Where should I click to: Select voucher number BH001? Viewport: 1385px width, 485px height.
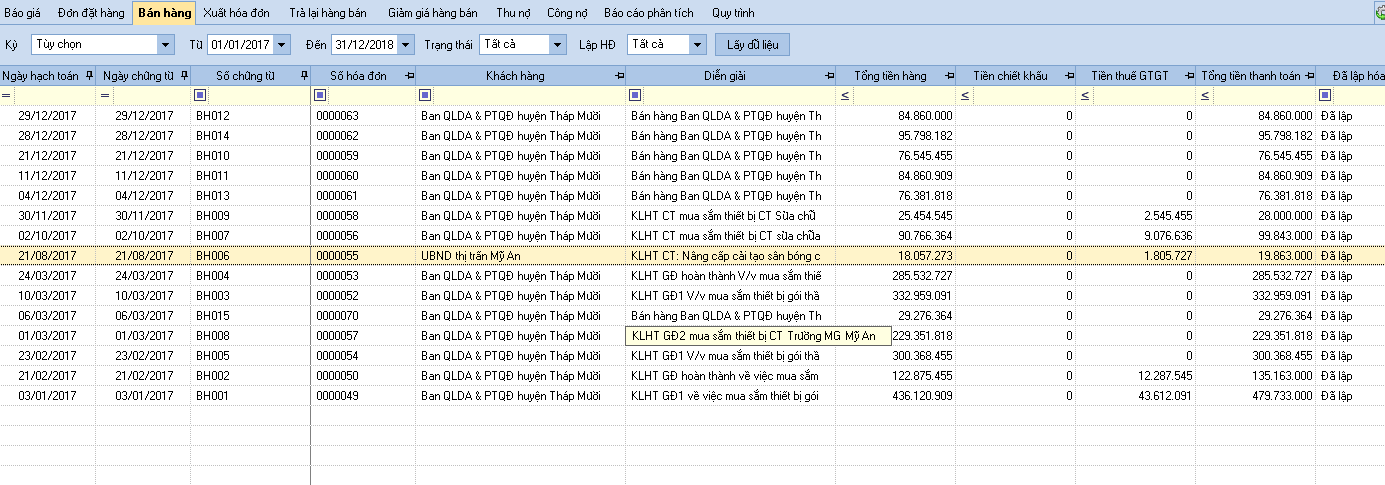pyautogui.click(x=213, y=396)
